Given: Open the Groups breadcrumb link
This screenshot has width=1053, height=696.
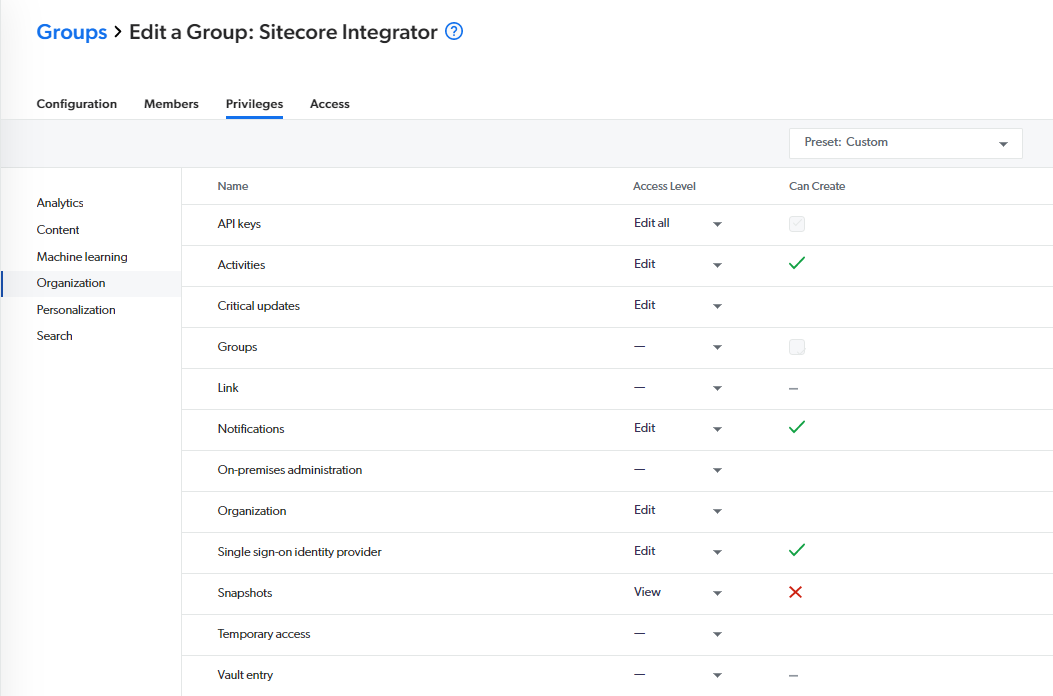Looking at the screenshot, I should point(71,31).
